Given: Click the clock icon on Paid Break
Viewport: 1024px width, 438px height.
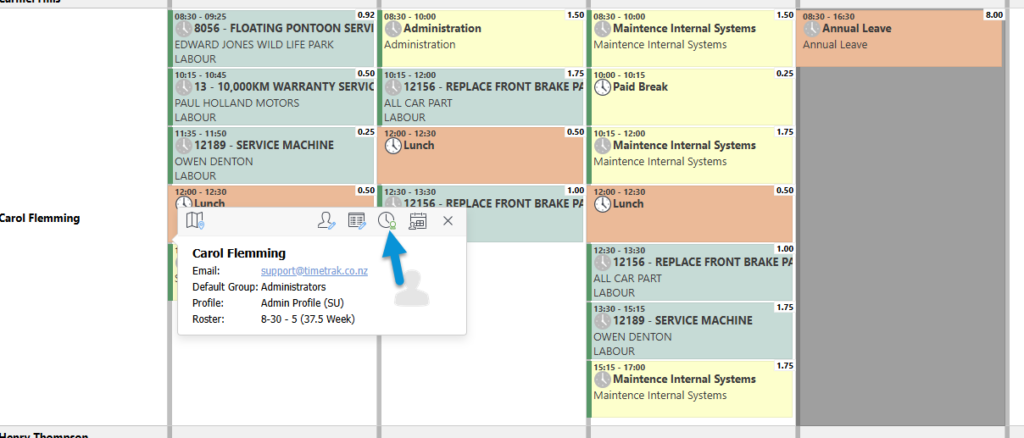Looking at the screenshot, I should tap(602, 87).
